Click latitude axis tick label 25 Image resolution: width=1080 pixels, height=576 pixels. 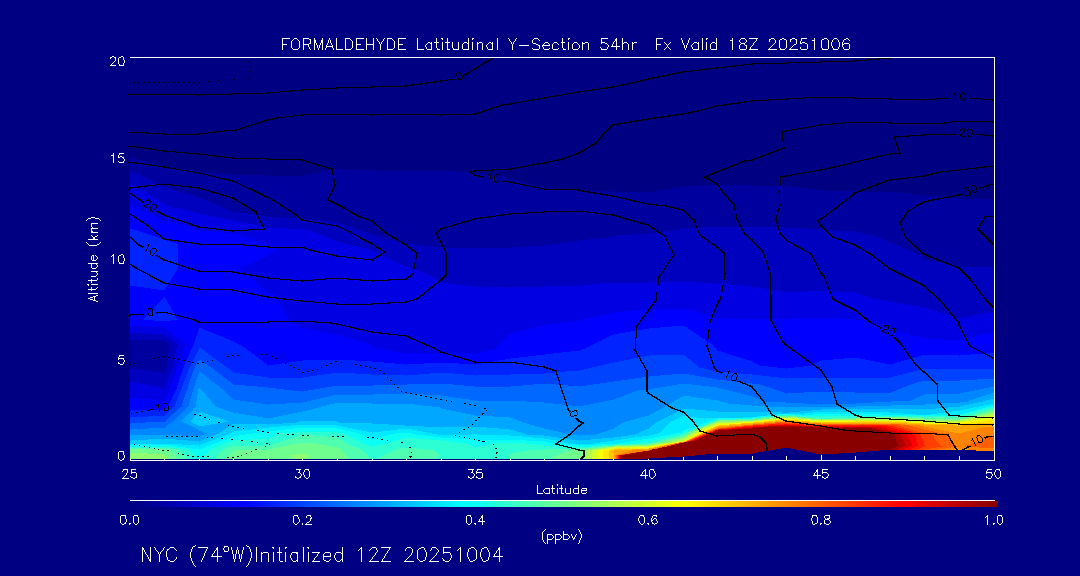click(x=129, y=473)
